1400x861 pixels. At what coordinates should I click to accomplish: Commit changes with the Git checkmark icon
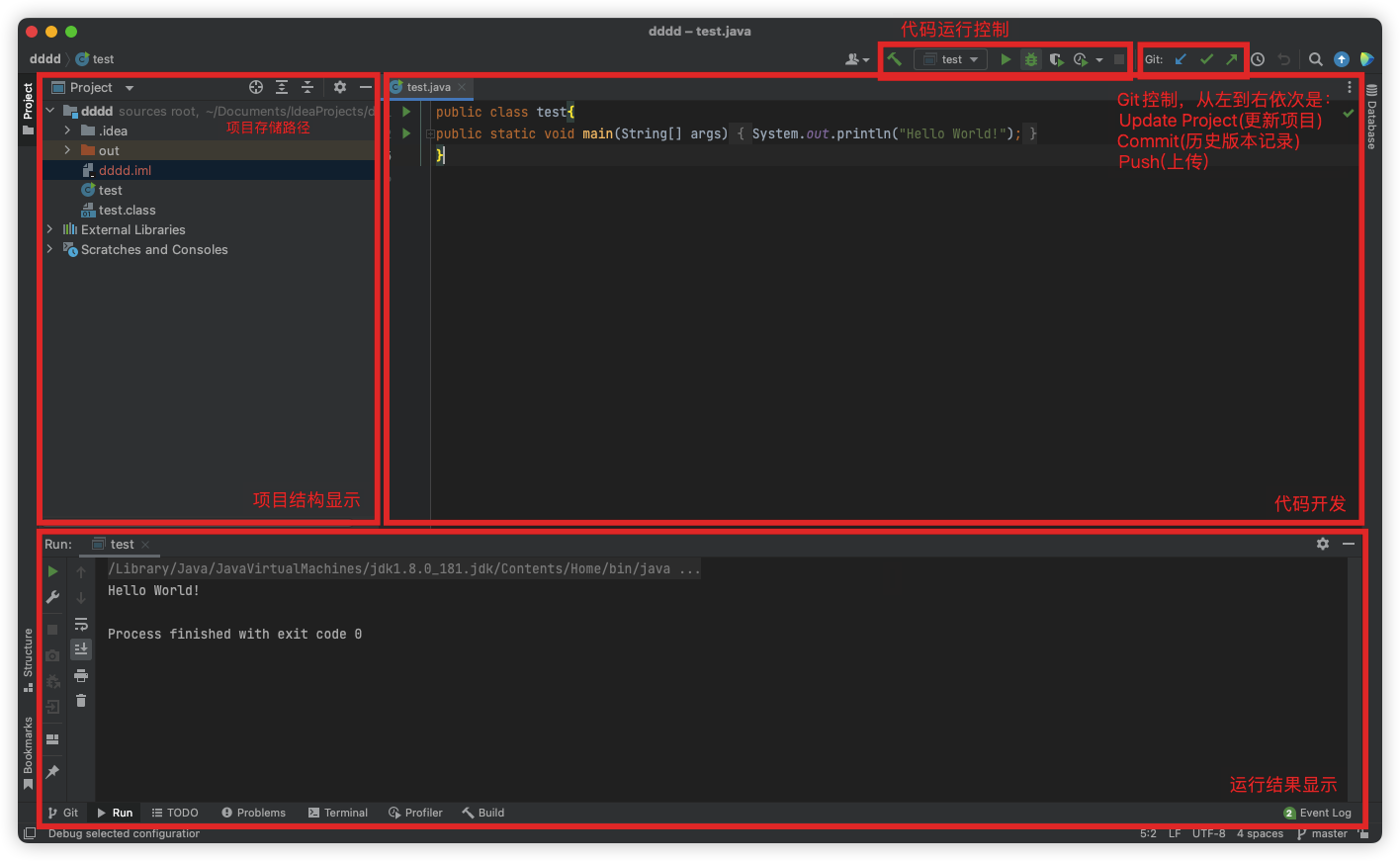[x=1206, y=59]
